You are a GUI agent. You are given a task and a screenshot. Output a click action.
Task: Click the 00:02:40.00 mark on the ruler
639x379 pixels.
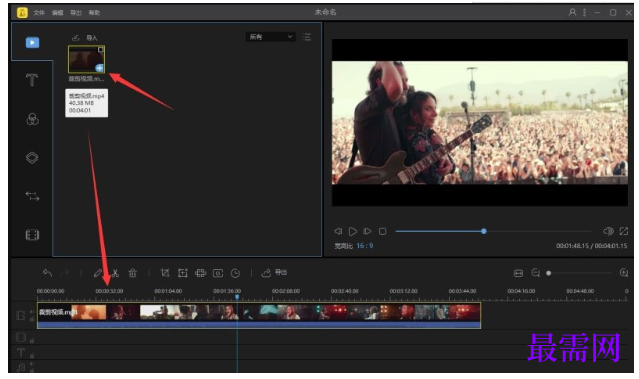(x=344, y=291)
